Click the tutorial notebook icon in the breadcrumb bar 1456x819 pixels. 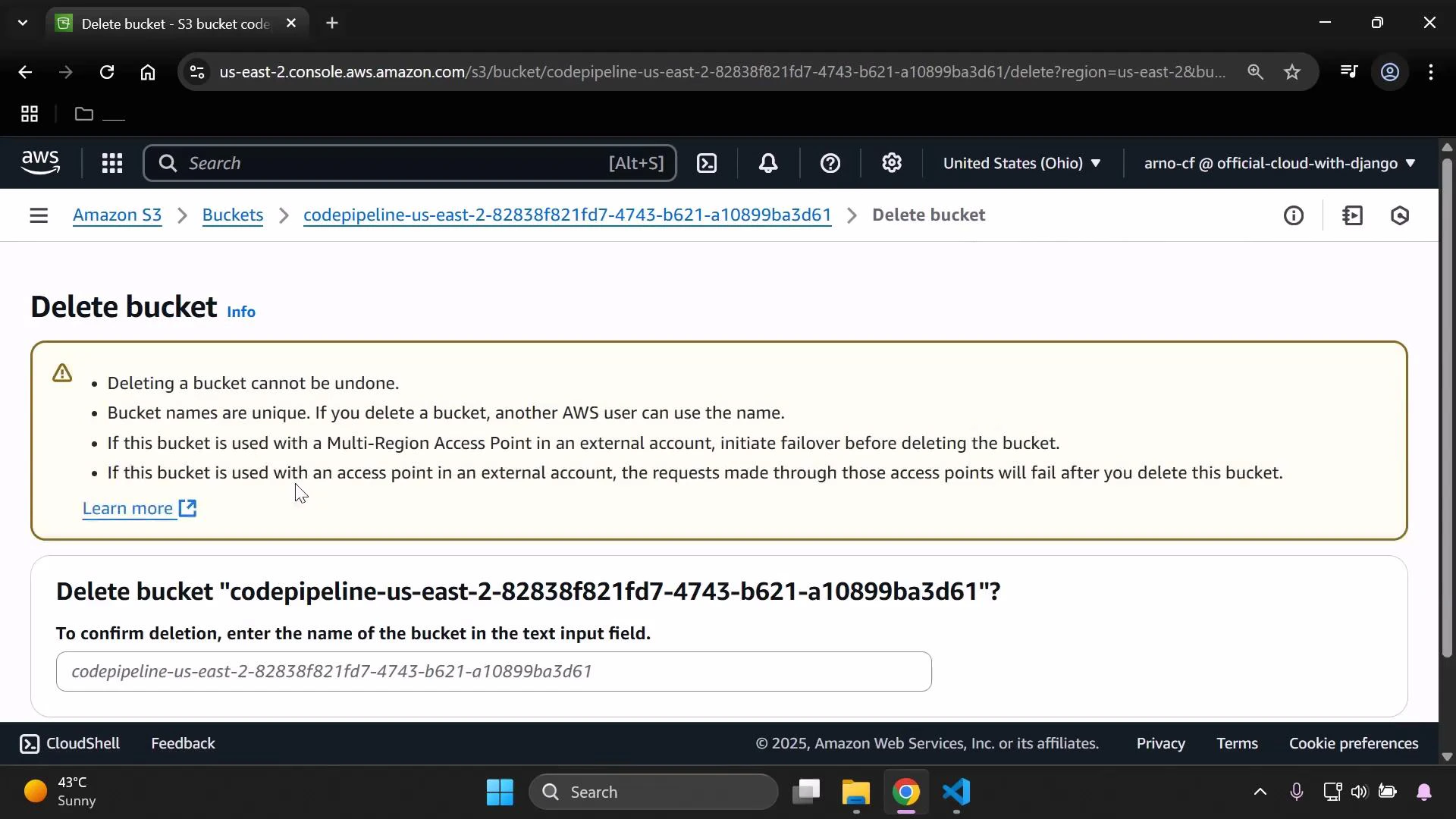point(1354,215)
